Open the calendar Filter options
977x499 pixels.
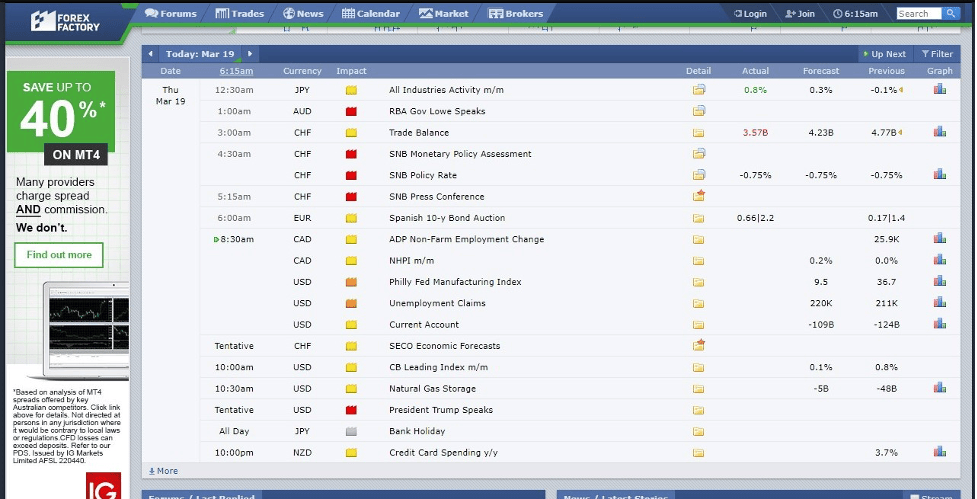tap(937, 54)
